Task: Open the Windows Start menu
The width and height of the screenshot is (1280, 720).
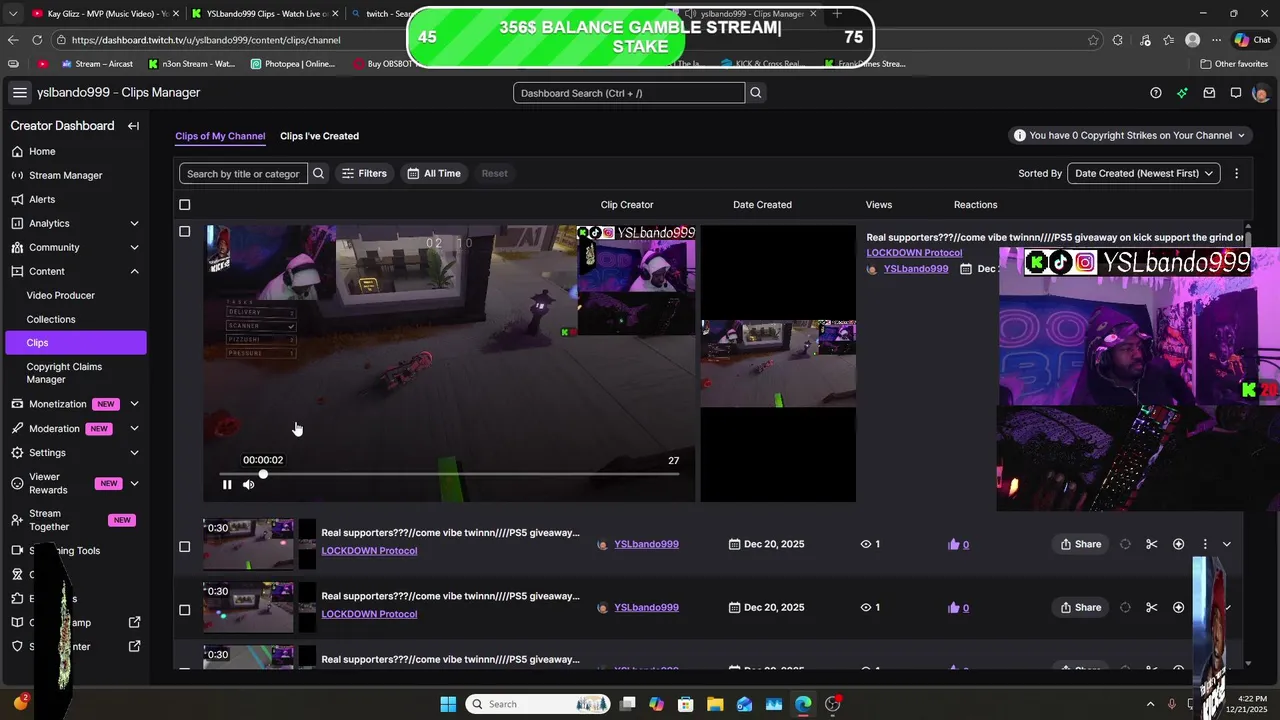Action: coord(448,704)
